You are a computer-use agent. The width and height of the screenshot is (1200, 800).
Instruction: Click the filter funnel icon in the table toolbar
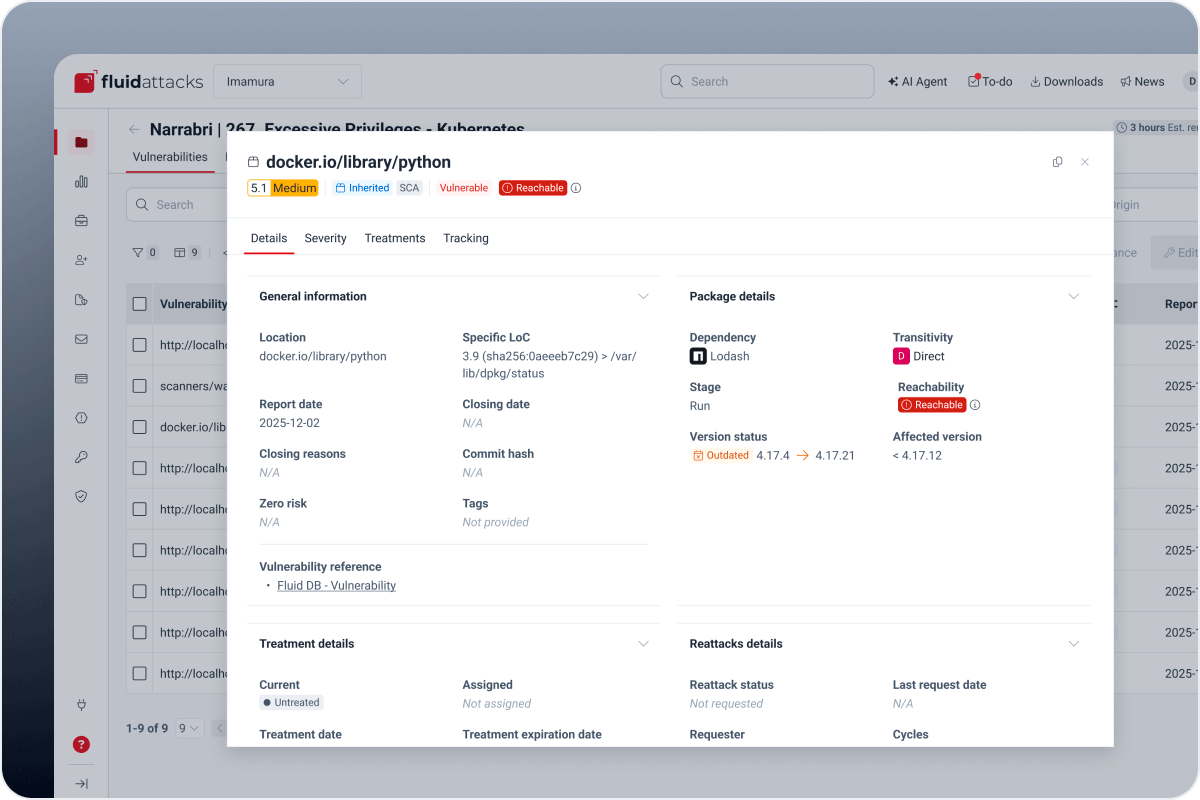(138, 253)
